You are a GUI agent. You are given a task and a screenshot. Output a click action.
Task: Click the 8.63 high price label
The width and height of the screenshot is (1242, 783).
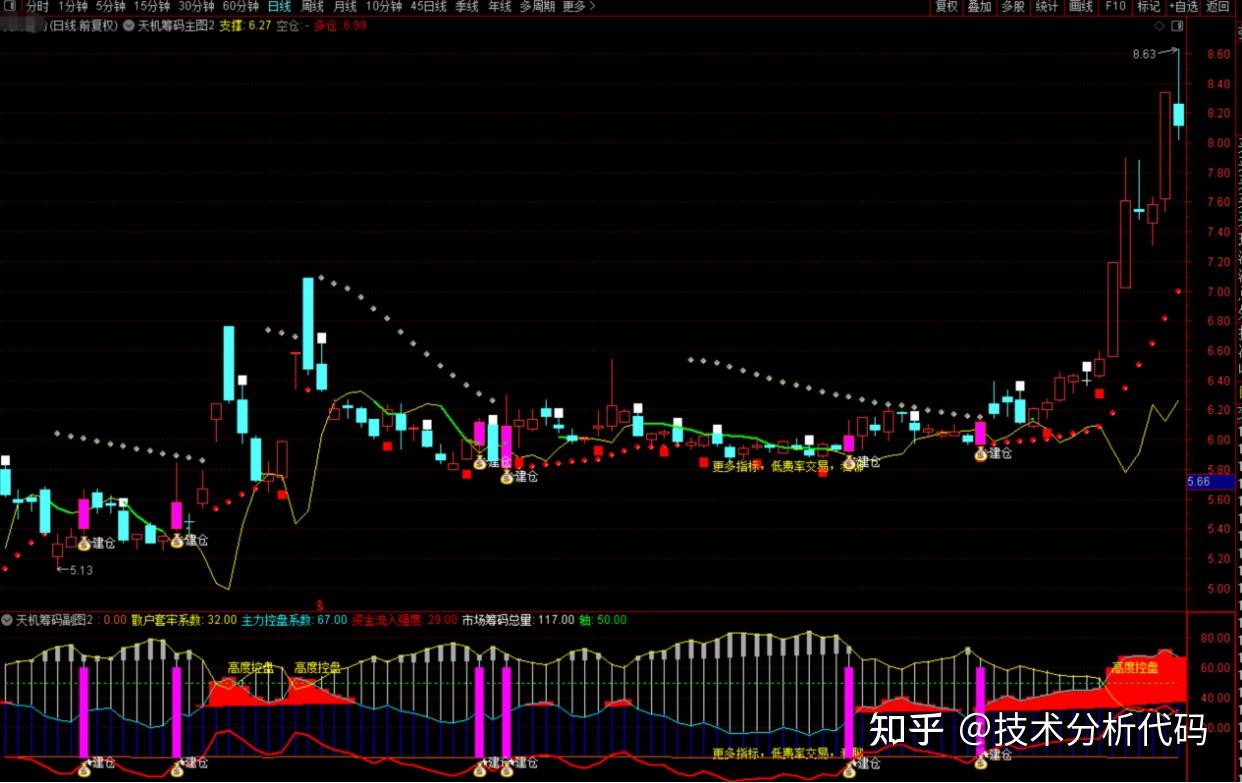click(1144, 54)
